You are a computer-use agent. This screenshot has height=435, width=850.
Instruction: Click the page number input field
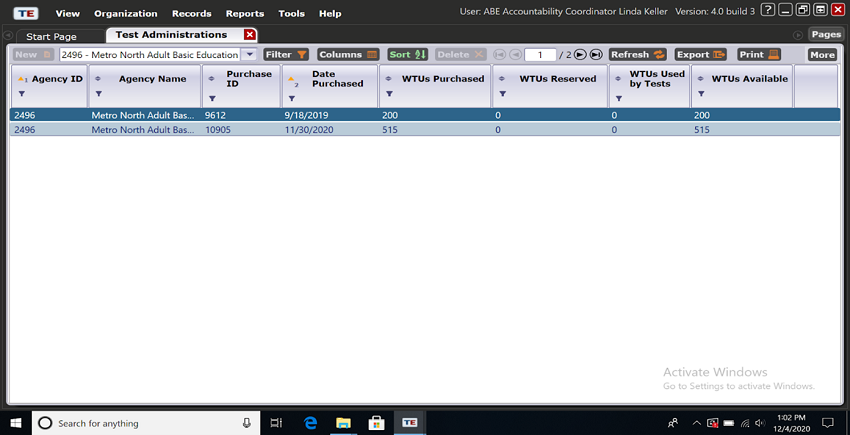[540, 54]
